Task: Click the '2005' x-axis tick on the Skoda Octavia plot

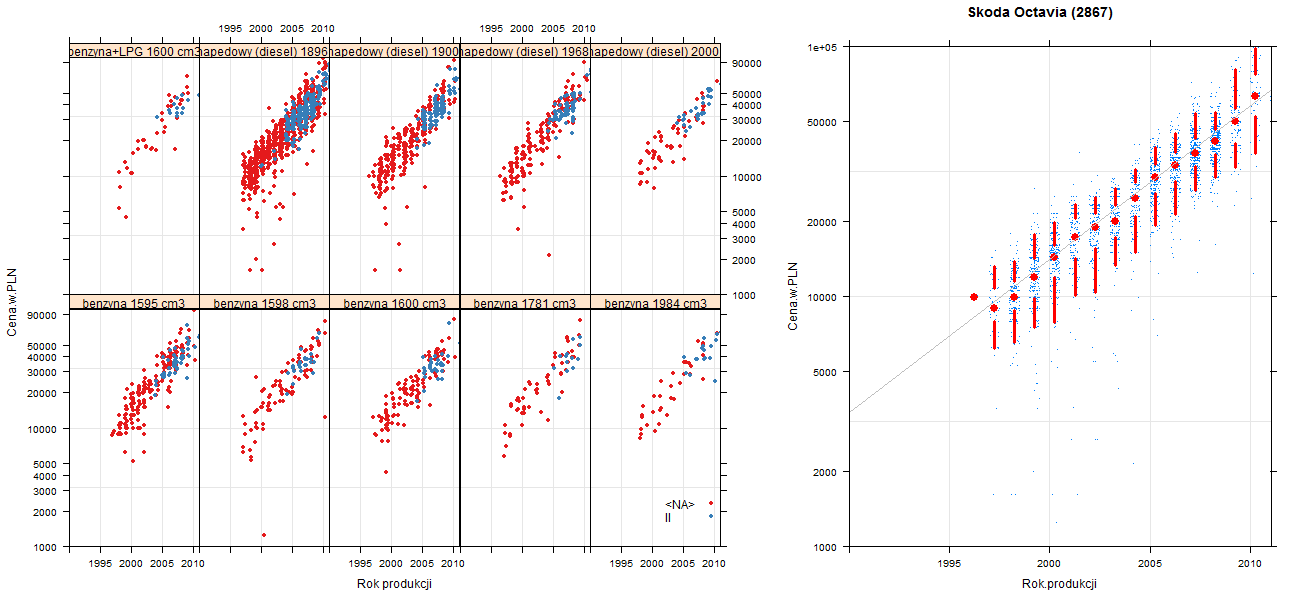Action: pos(1151,565)
